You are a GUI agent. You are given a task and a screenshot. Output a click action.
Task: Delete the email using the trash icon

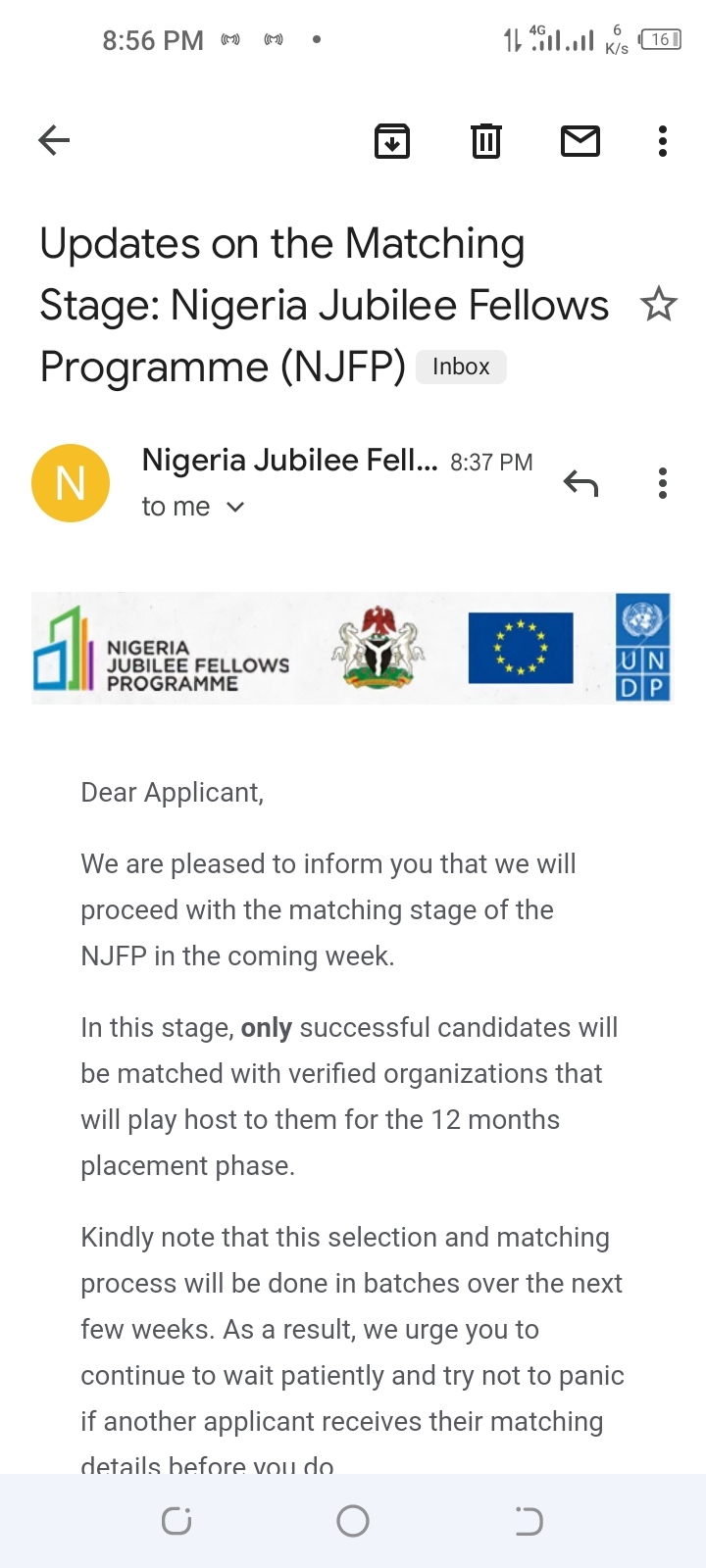point(485,141)
